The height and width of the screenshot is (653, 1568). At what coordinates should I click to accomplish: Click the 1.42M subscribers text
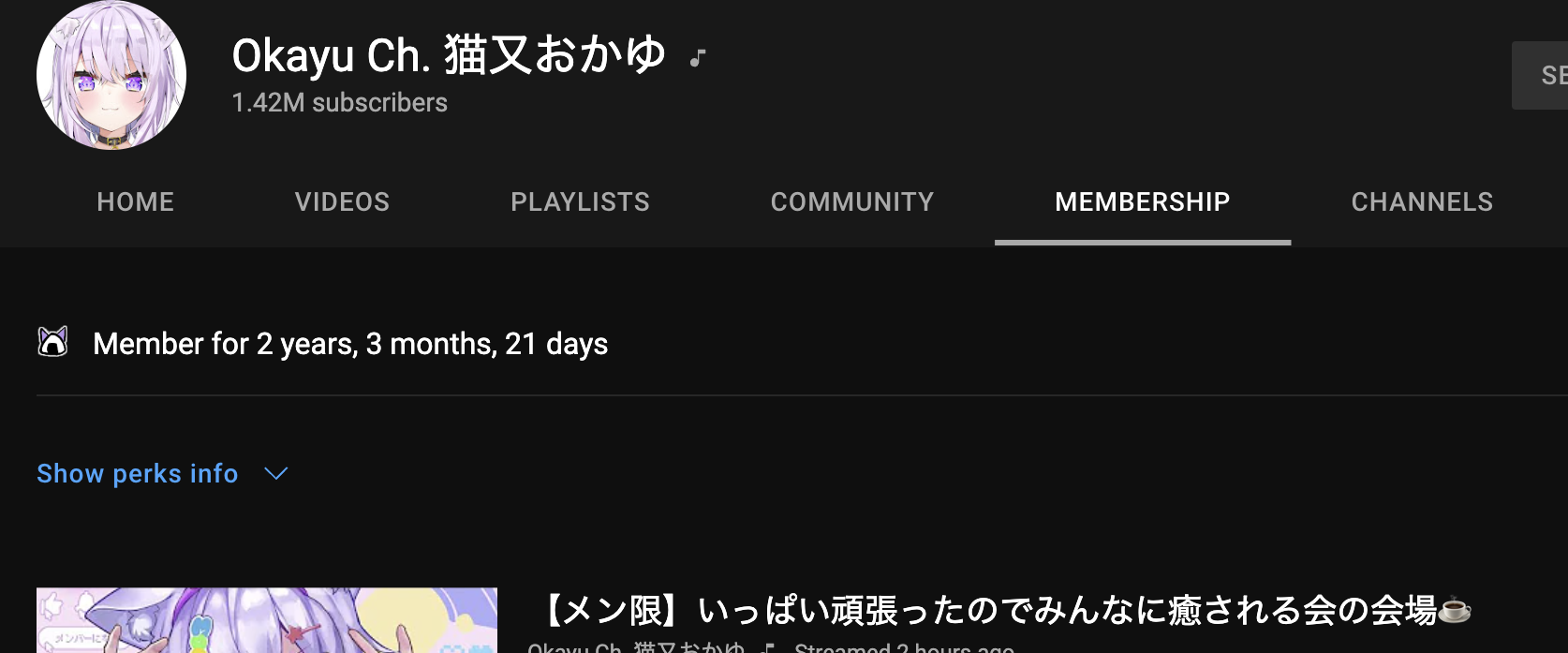click(339, 102)
